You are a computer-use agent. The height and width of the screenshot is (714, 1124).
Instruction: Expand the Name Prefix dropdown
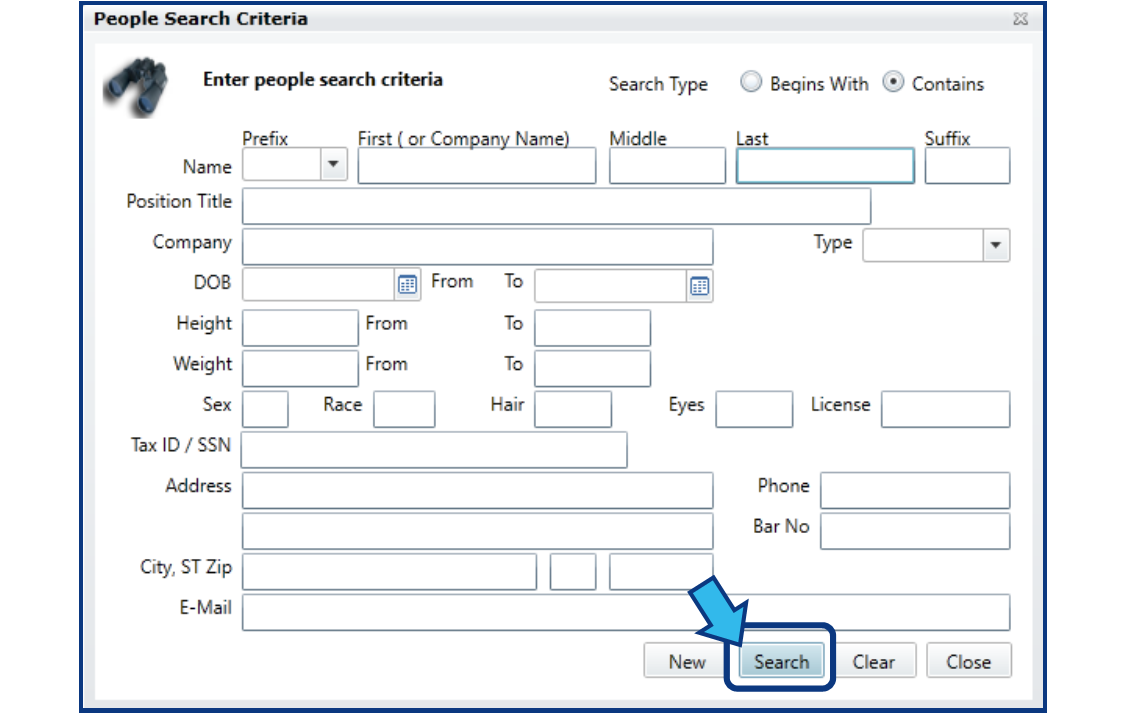pyautogui.click(x=333, y=164)
